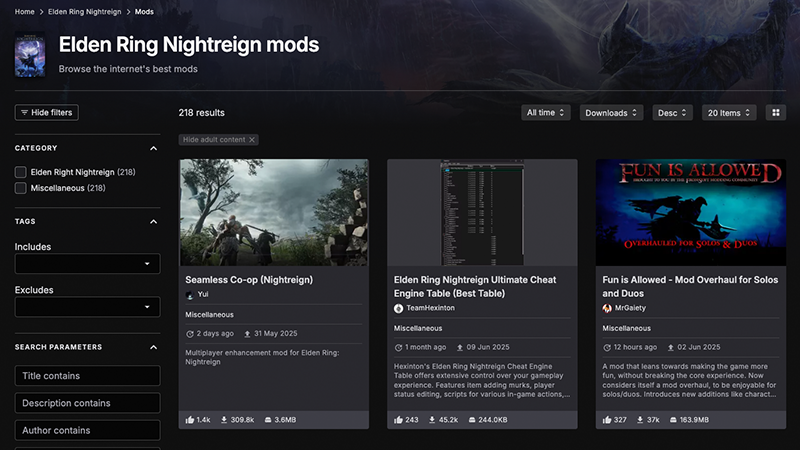
Task: Open the 'All time' period dropdown
Action: [545, 113]
